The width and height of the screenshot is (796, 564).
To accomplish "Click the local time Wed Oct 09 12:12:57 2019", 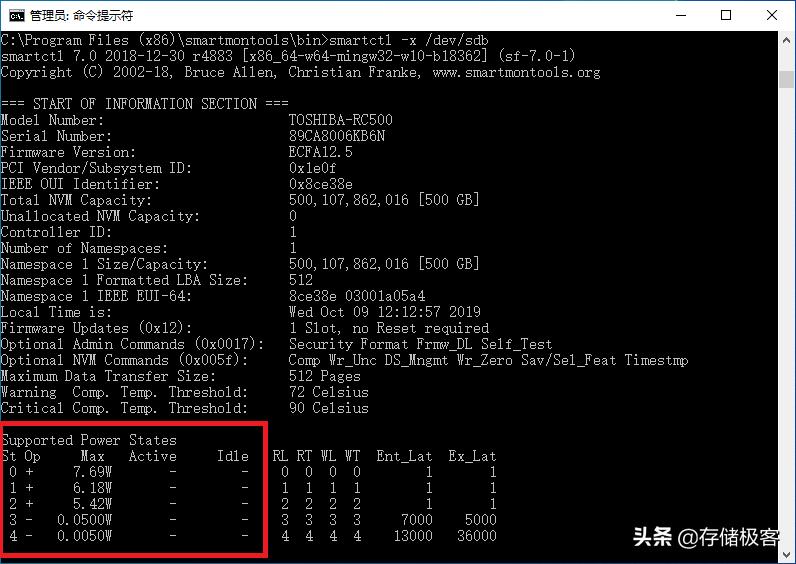I will click(x=385, y=311).
